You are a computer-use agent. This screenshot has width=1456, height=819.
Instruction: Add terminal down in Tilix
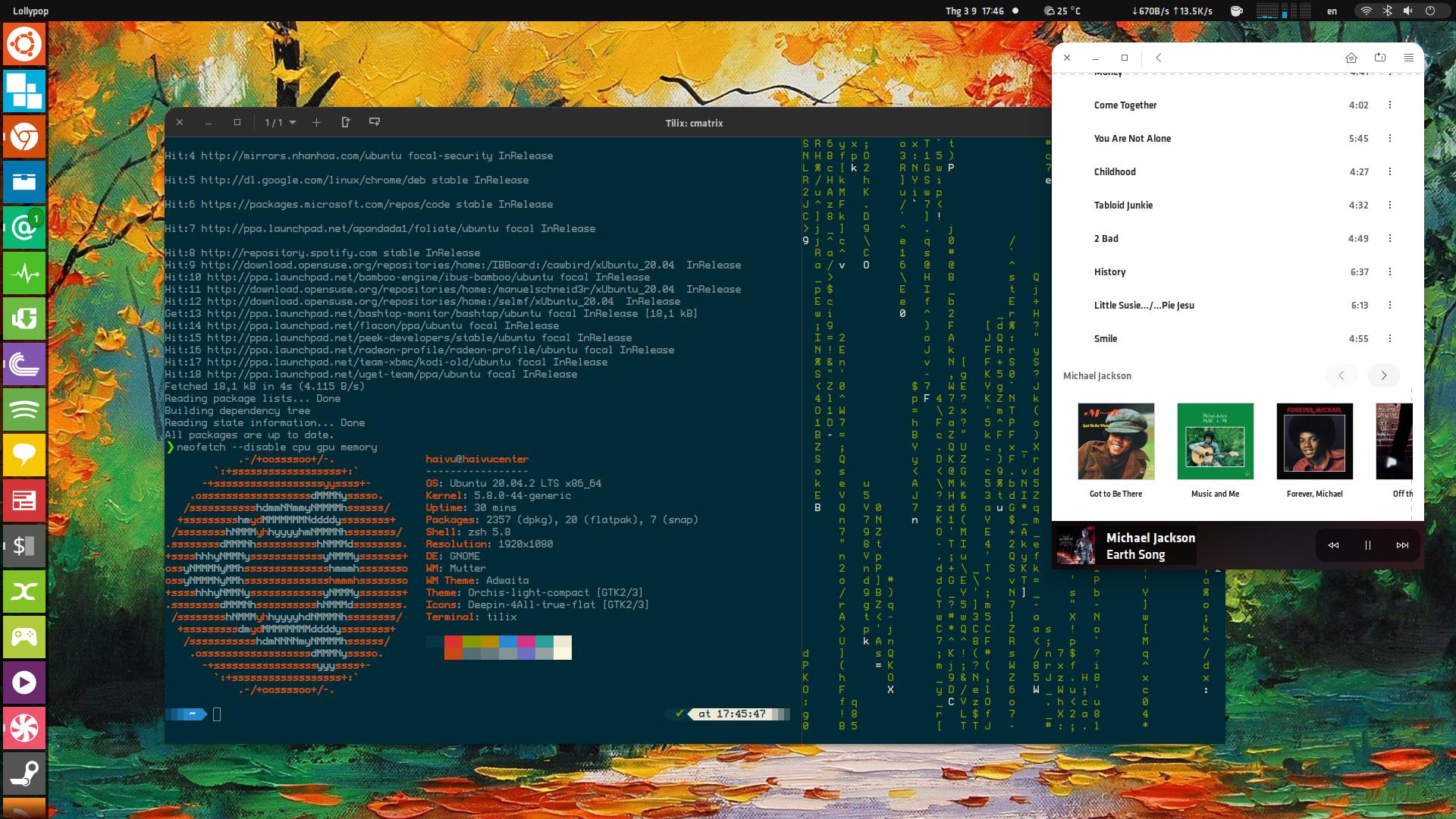(x=374, y=122)
